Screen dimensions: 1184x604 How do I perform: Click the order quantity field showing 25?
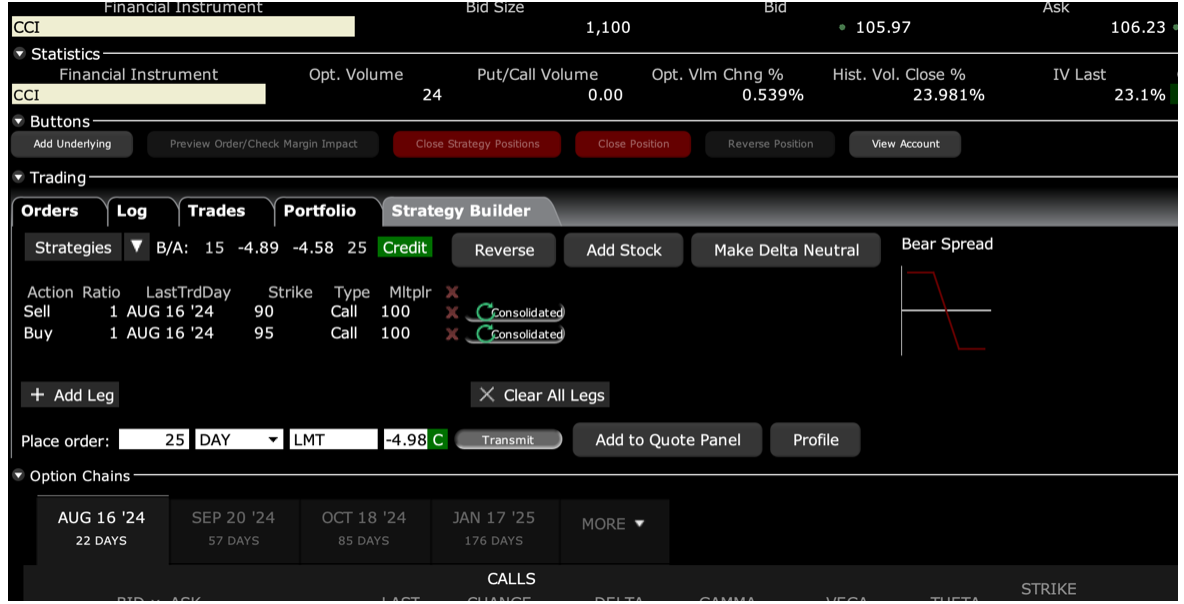pyautogui.click(x=153, y=439)
